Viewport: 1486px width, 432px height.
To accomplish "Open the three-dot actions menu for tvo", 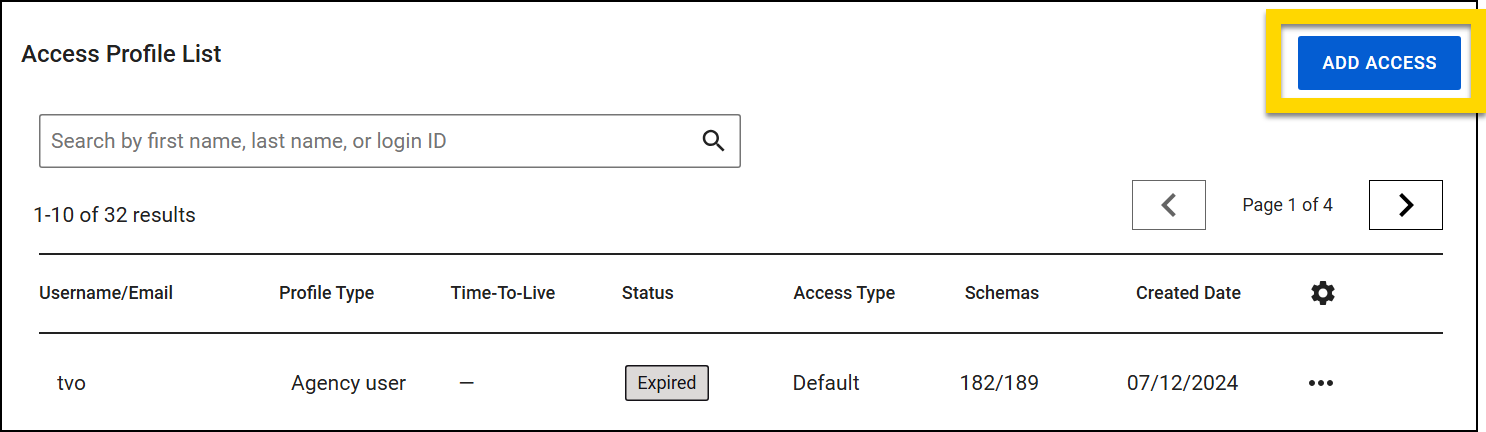I will pos(1320,383).
